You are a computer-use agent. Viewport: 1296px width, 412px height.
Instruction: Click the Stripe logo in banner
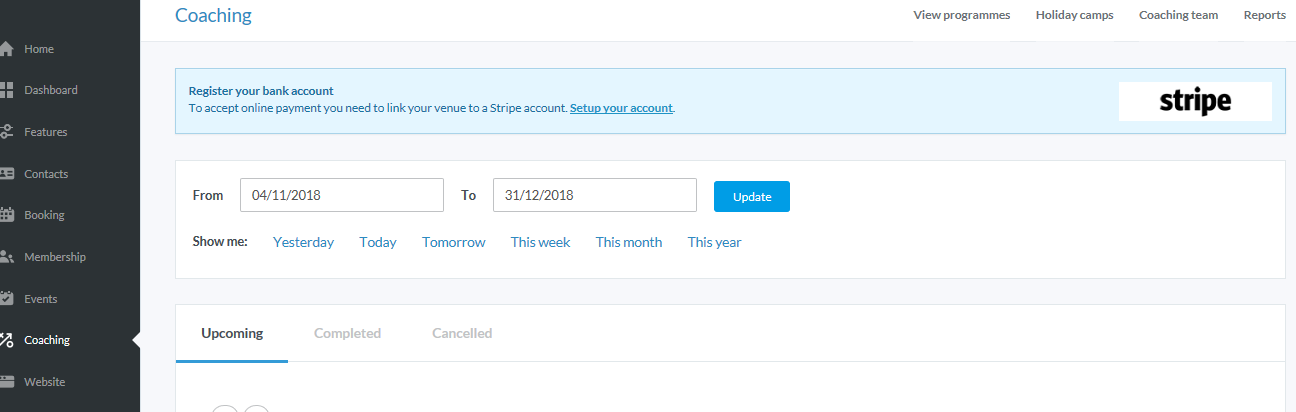tap(1195, 101)
